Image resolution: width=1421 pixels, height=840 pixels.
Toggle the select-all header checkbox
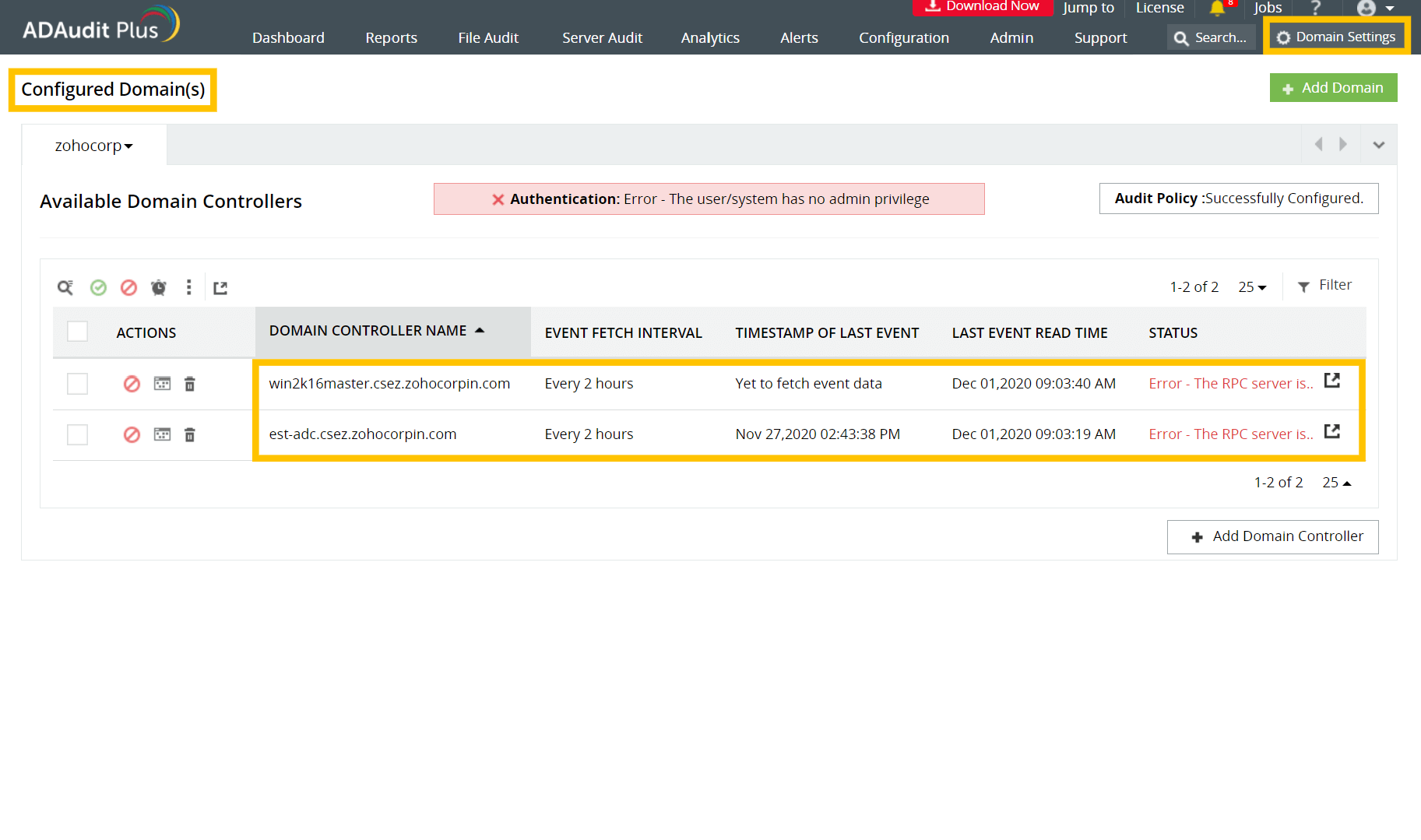pyautogui.click(x=77, y=332)
